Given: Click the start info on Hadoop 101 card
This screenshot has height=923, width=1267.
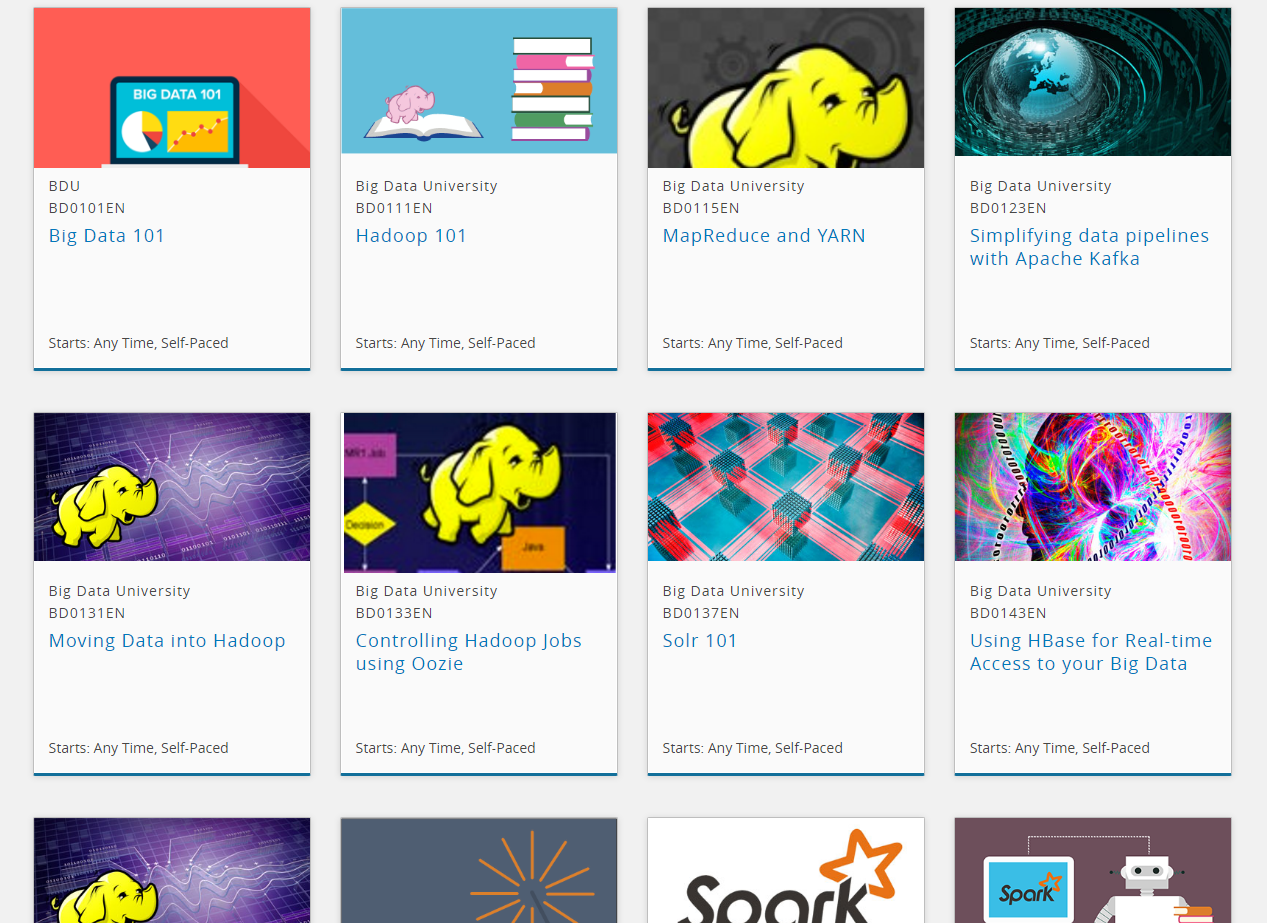Looking at the screenshot, I should pos(446,343).
